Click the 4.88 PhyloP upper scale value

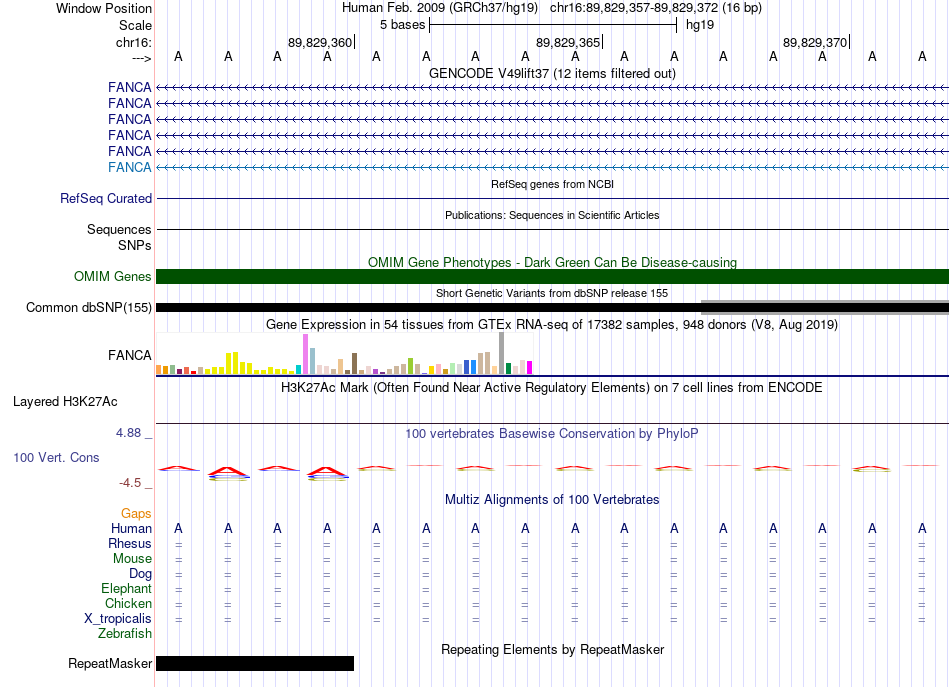pyautogui.click(x=128, y=433)
